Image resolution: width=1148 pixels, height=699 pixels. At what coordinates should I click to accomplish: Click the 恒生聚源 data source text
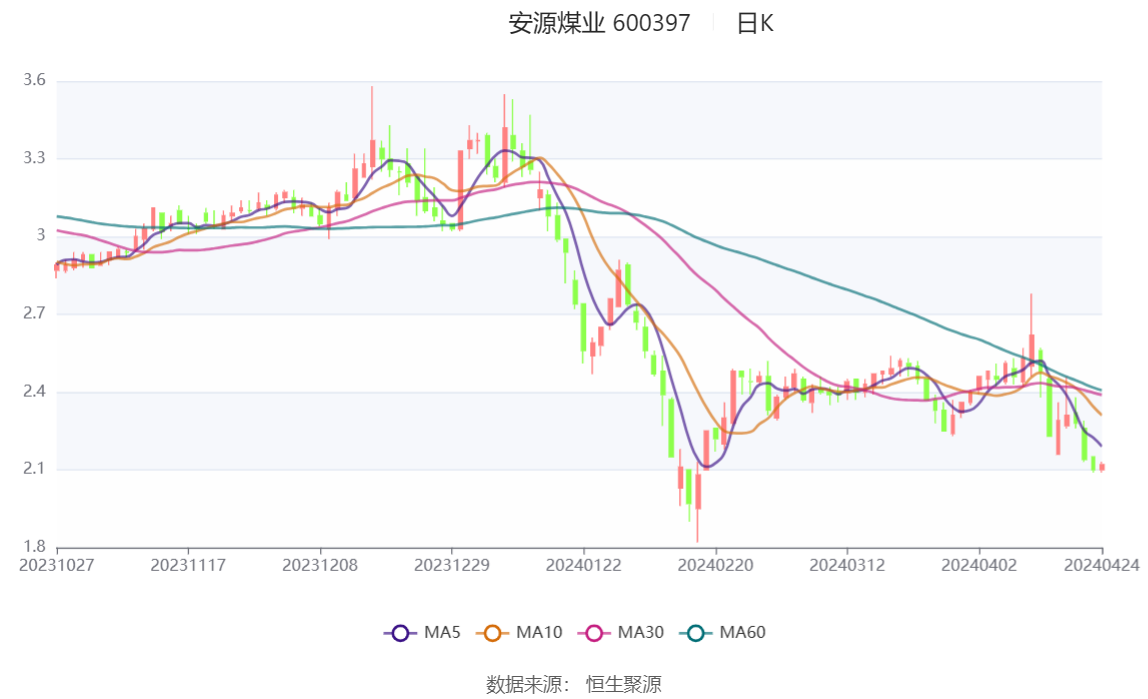click(623, 684)
